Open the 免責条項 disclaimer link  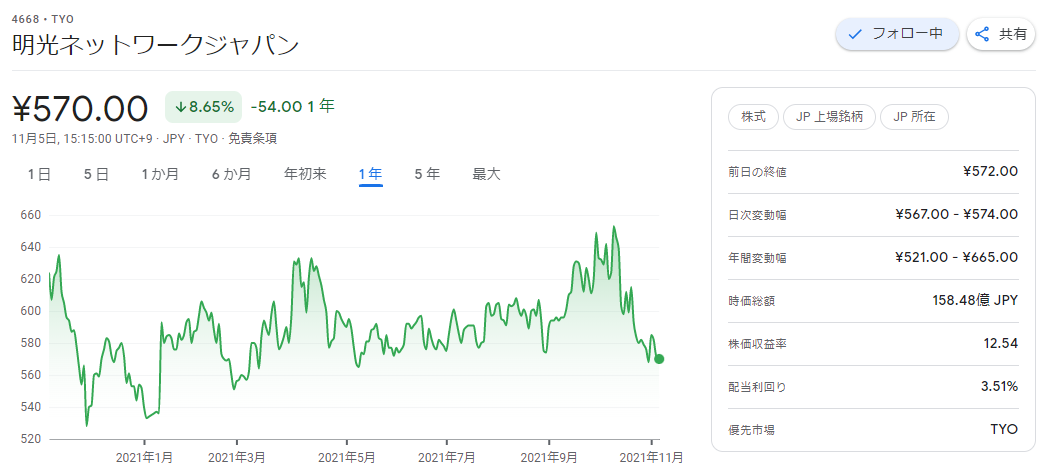click(x=253, y=139)
